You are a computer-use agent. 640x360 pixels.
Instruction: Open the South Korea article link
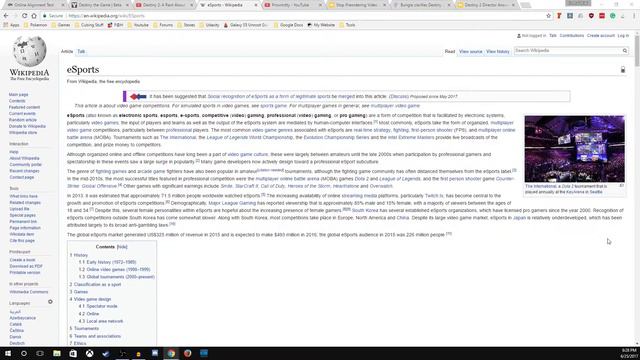tap(365, 211)
